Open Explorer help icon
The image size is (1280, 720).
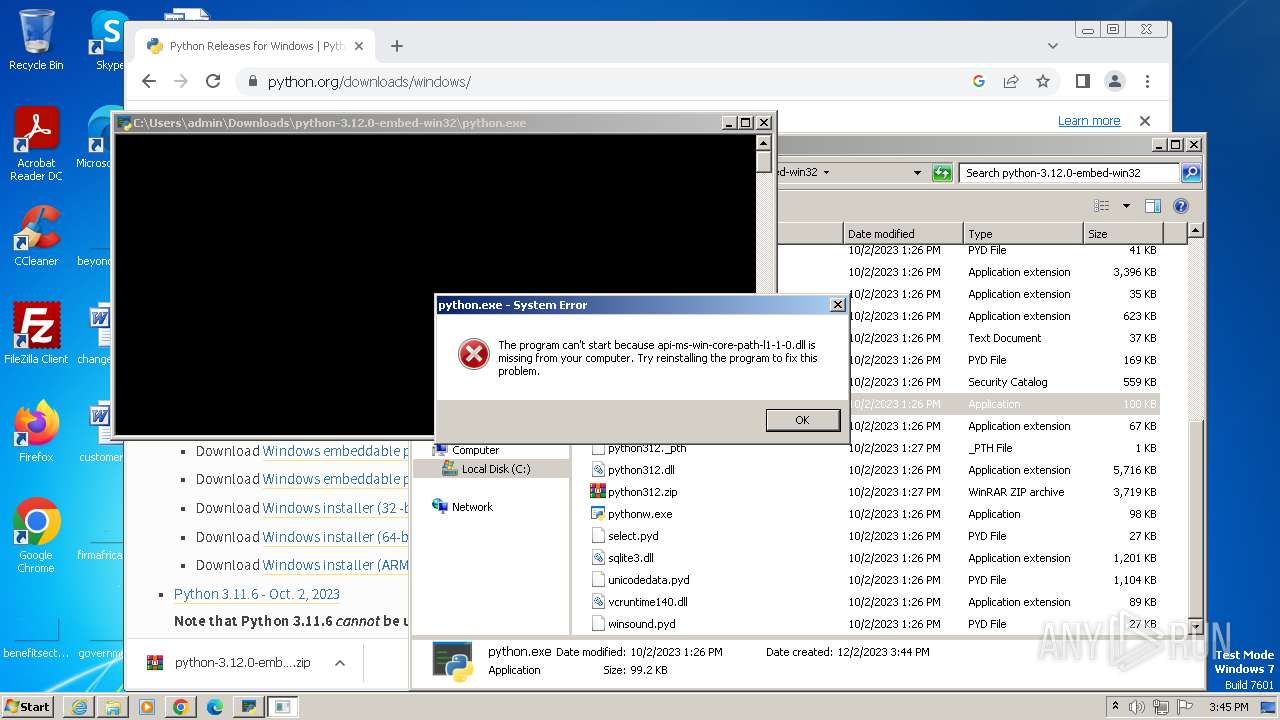1181,206
